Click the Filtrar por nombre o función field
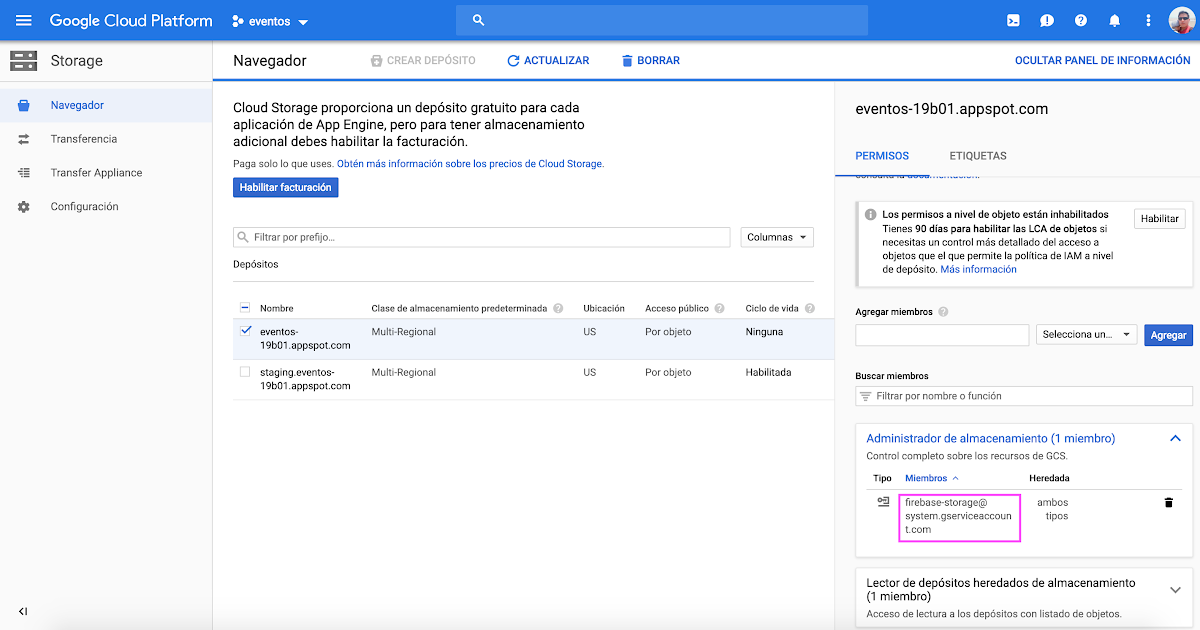 pyautogui.click(x=1024, y=396)
